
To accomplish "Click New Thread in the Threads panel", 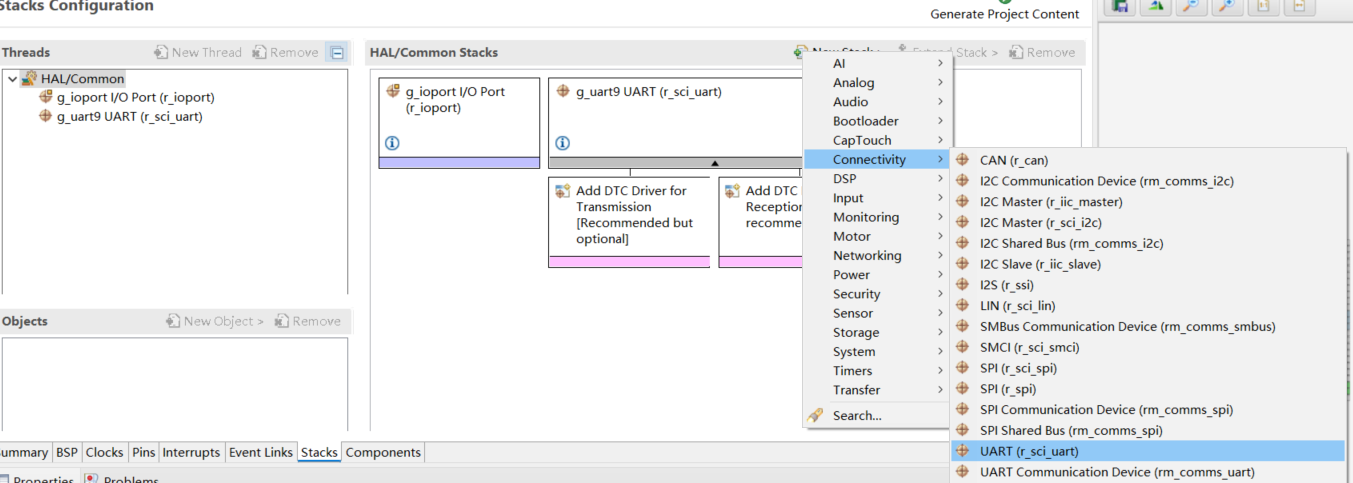I will tap(198, 53).
